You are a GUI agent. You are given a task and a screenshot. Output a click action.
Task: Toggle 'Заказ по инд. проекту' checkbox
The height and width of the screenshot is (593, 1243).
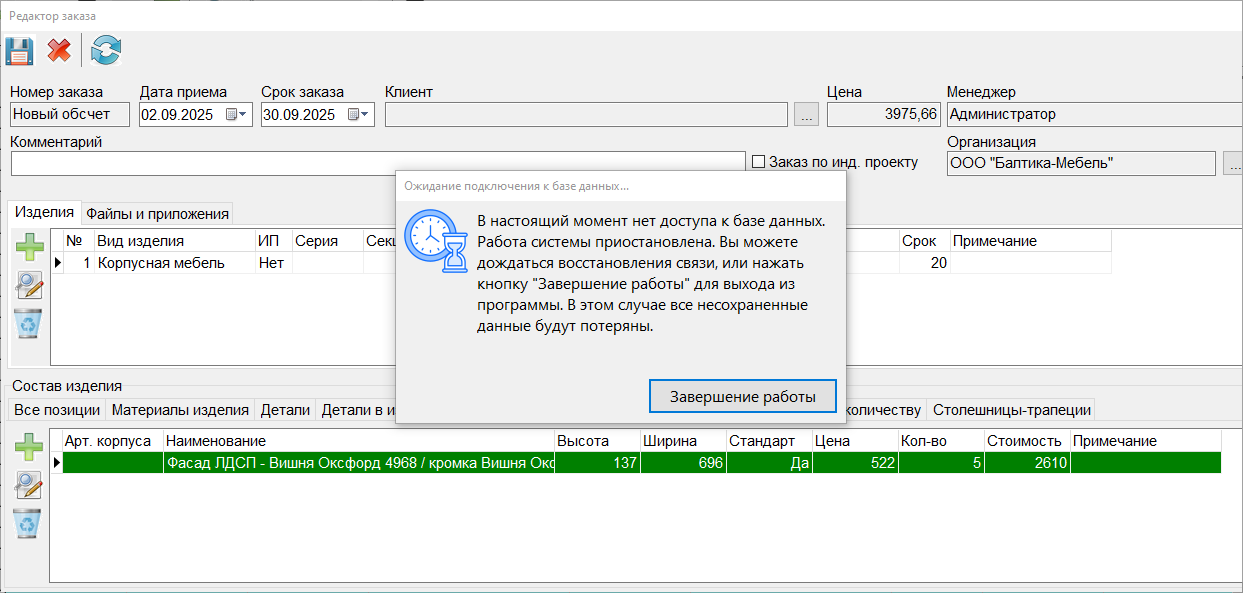tap(758, 162)
